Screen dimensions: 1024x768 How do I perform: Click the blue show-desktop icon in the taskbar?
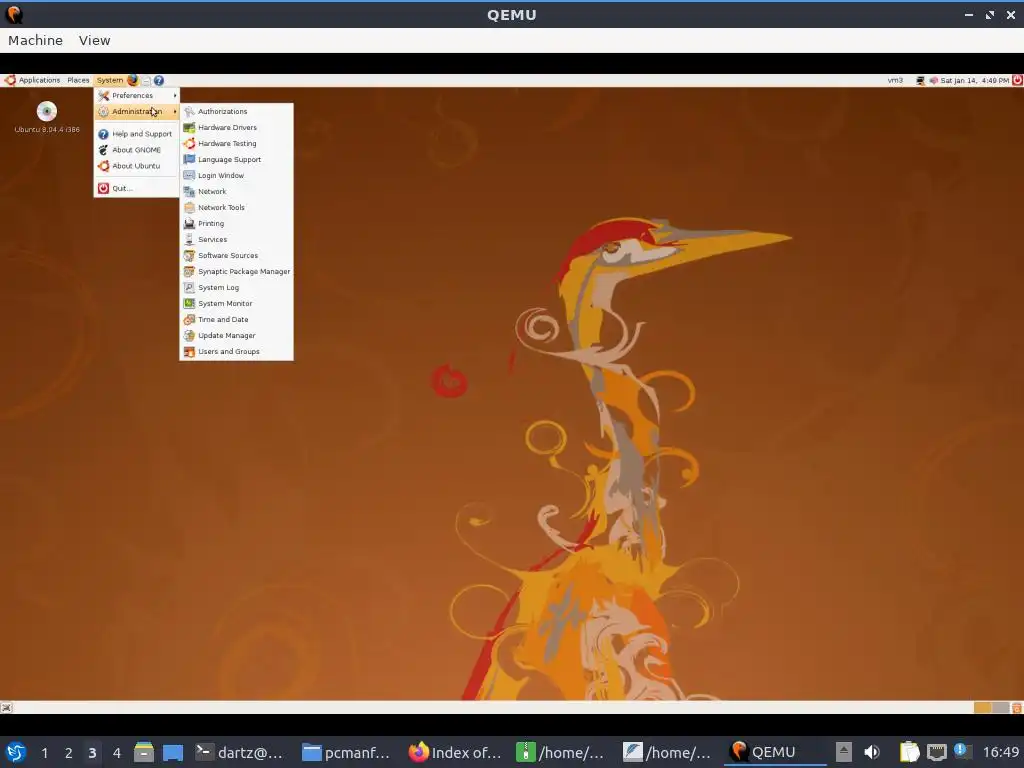tap(173, 753)
